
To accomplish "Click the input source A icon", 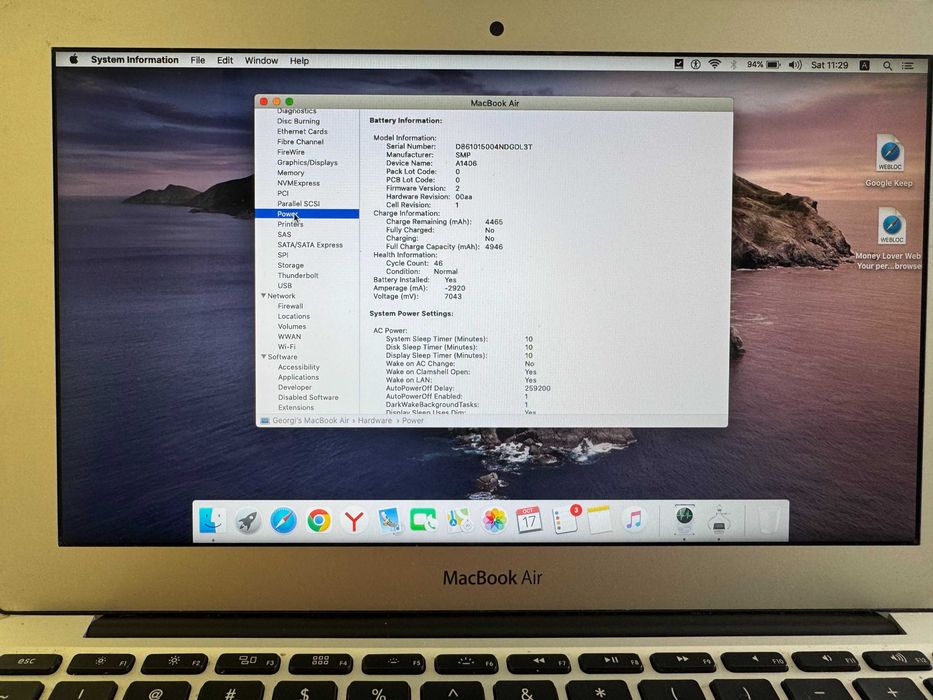I will 865,65.
